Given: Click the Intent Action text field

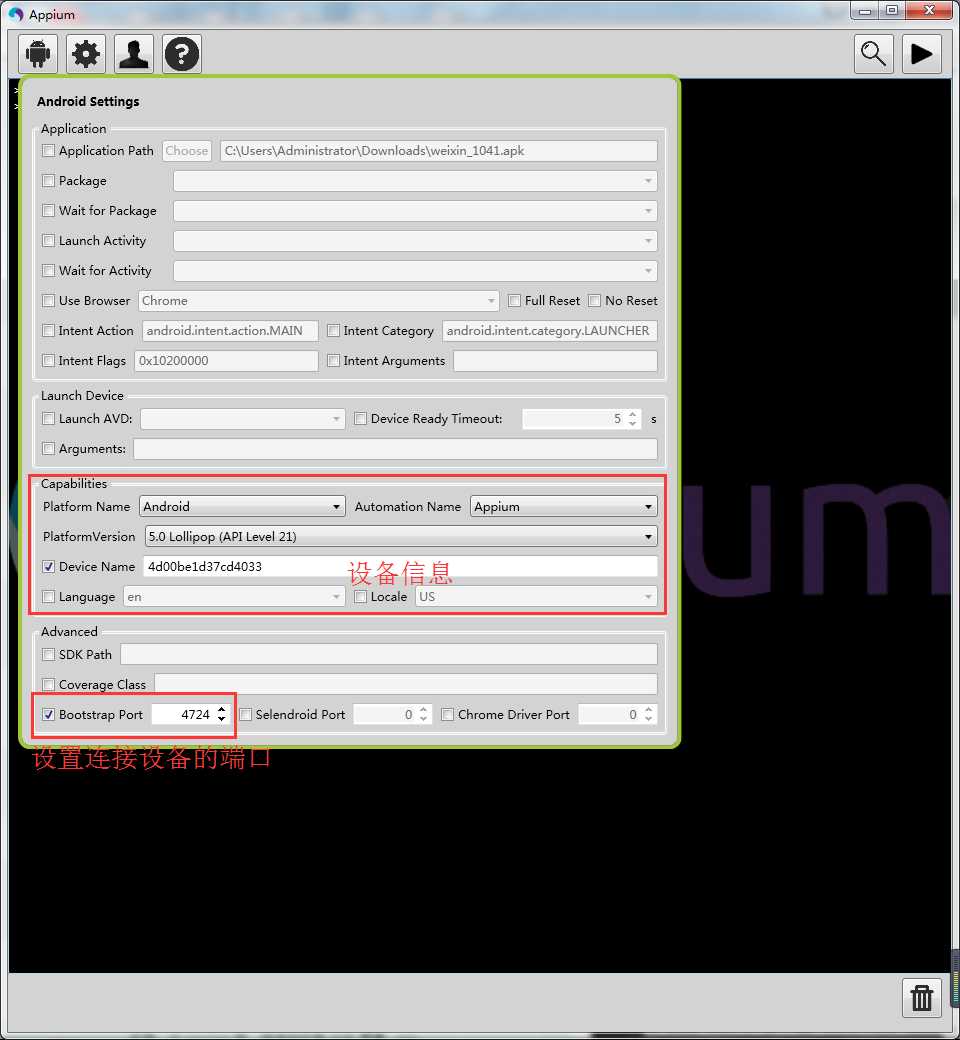Looking at the screenshot, I should [x=230, y=330].
